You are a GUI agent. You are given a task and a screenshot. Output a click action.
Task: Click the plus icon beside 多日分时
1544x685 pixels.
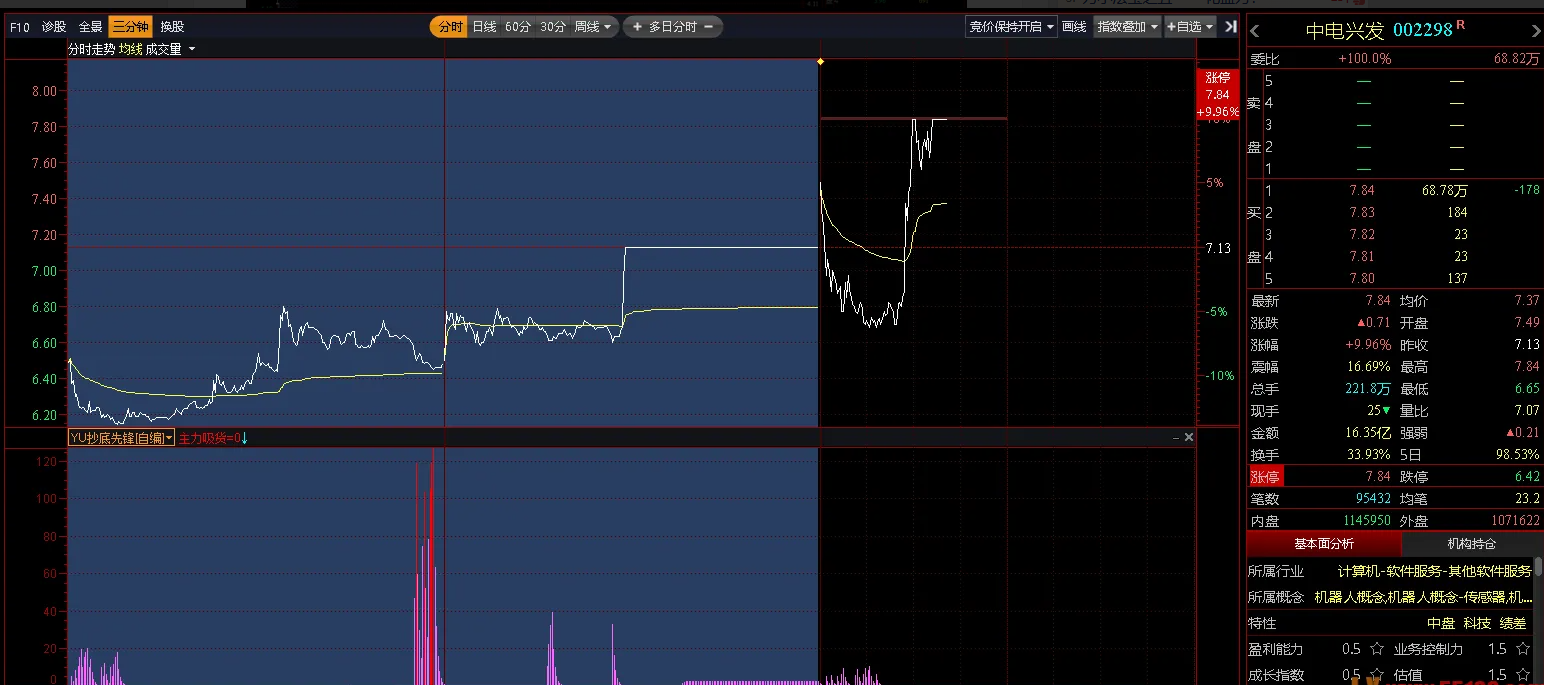[637, 27]
